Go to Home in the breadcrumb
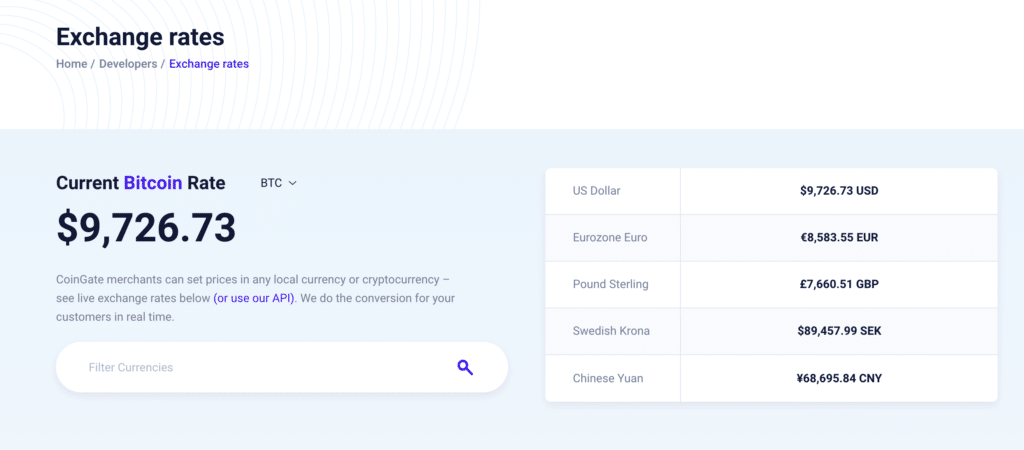1024x450 pixels. point(72,64)
